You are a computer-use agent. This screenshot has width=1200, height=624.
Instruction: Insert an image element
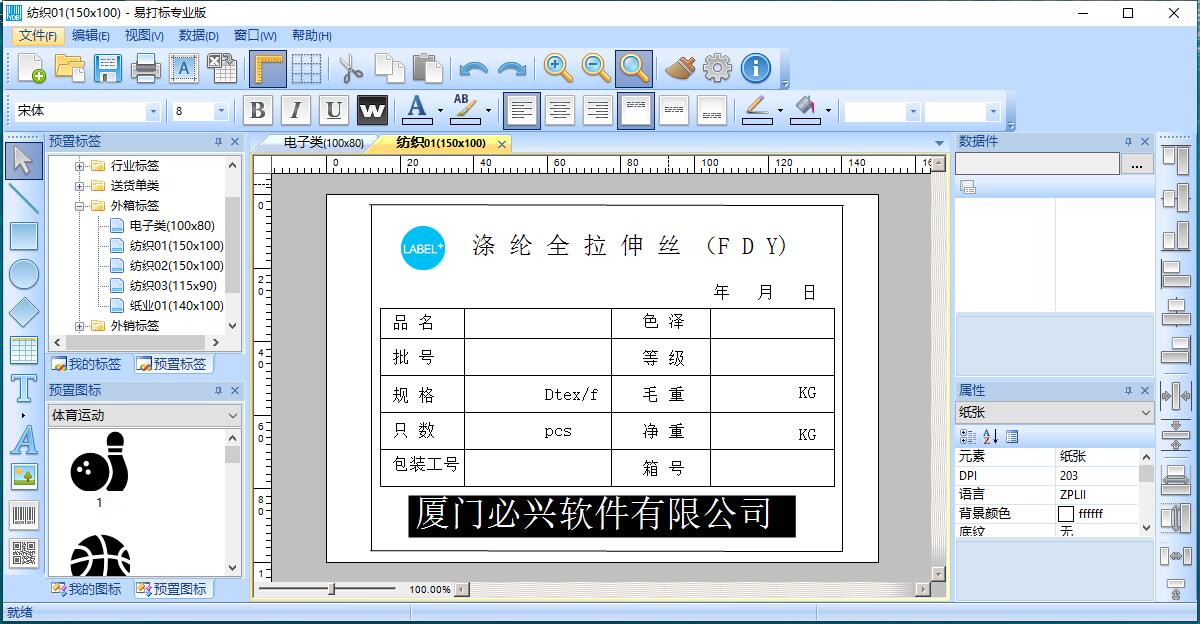pyautogui.click(x=24, y=477)
